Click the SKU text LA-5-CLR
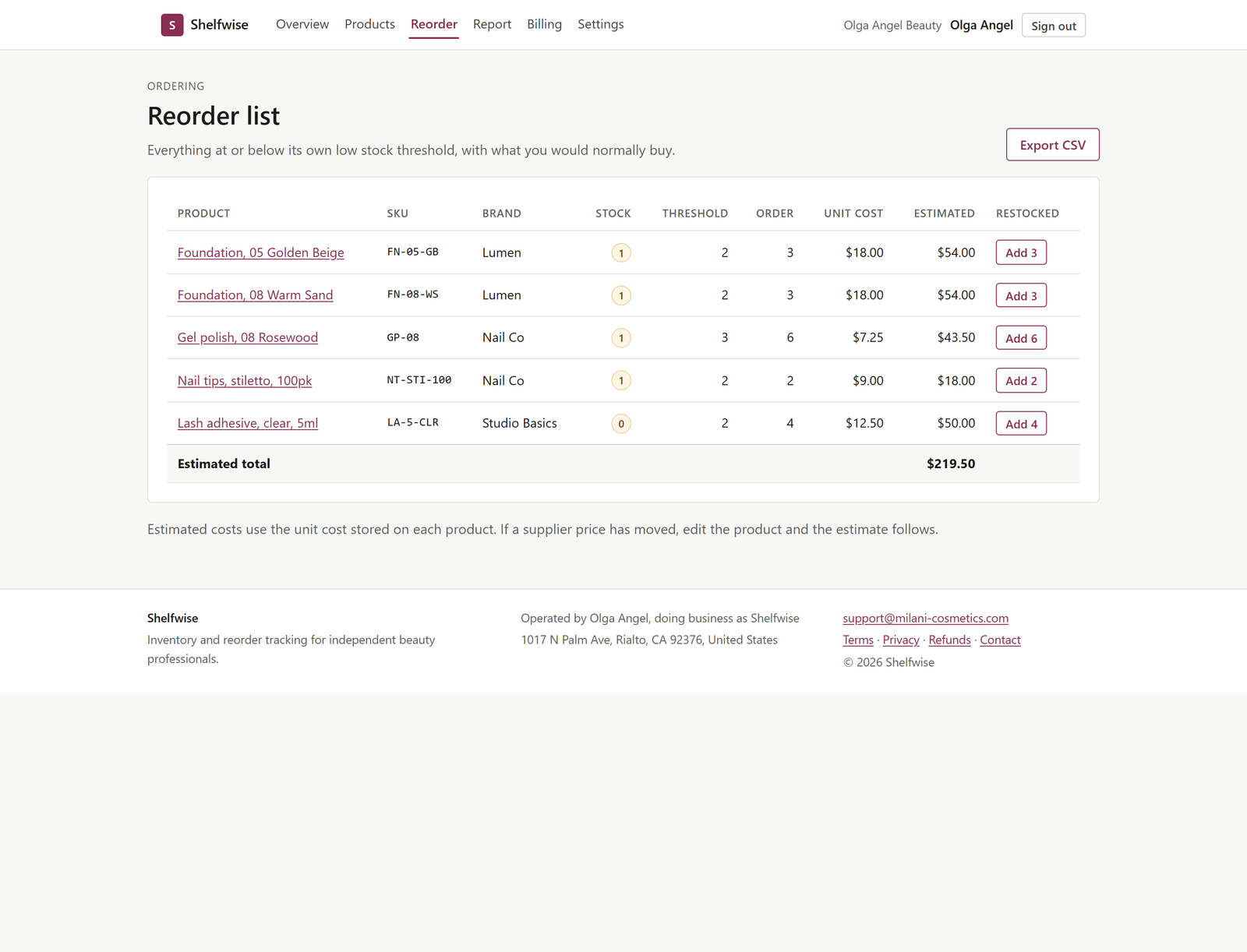This screenshot has width=1247, height=952. point(413,423)
